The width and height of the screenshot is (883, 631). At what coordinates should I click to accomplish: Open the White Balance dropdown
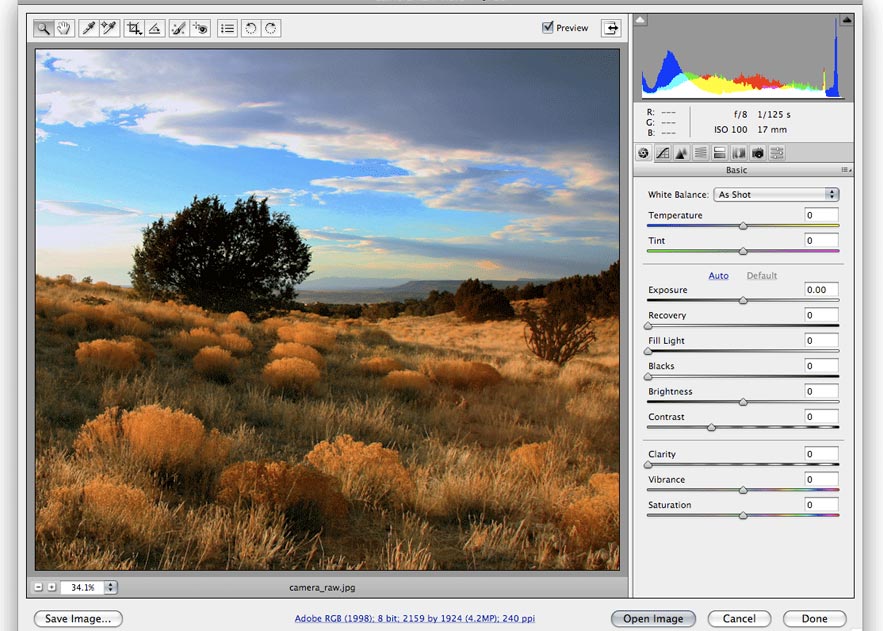pyautogui.click(x=776, y=194)
